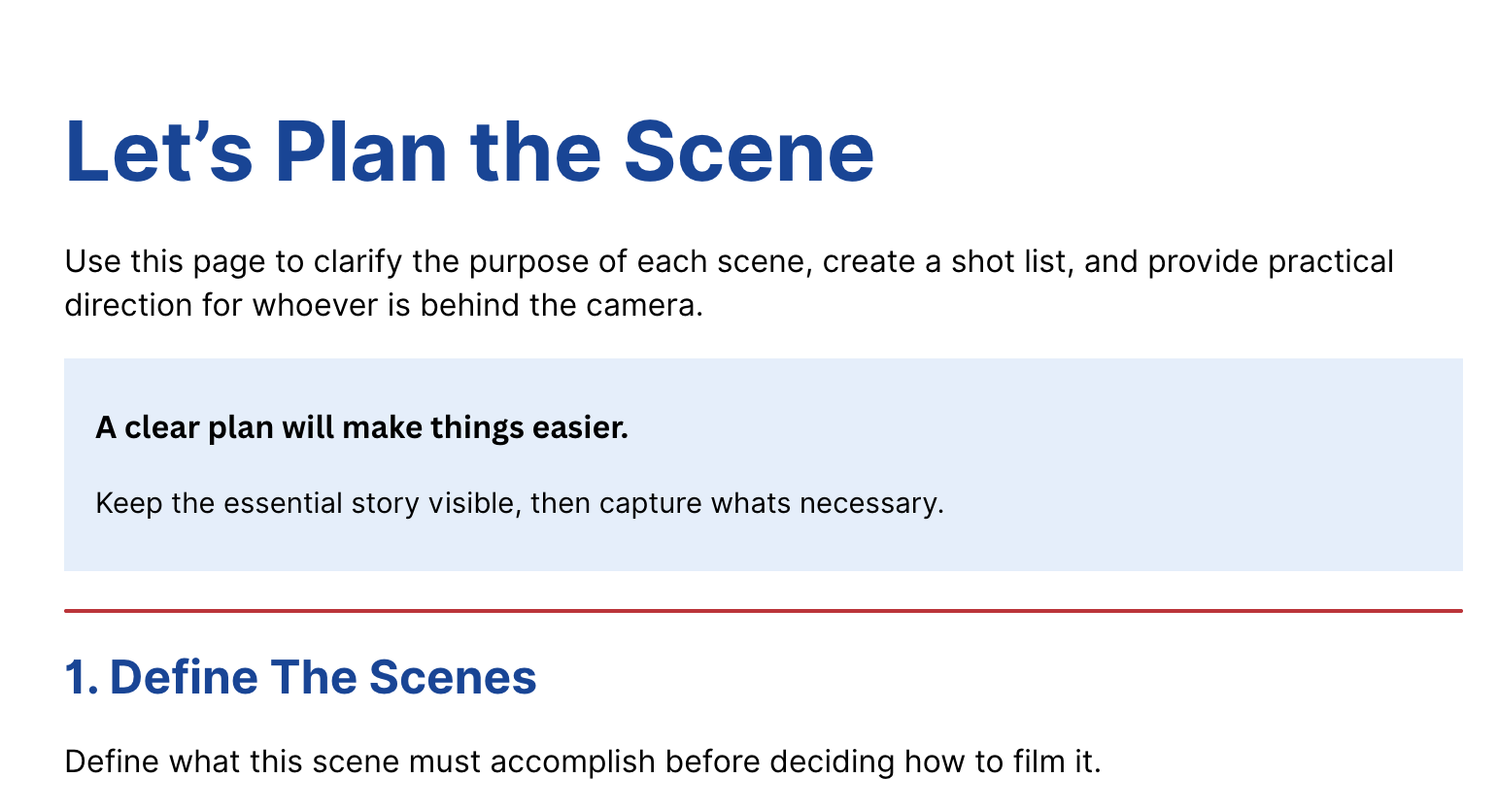Click the word "Plan" in the main title
Screen dimensions: 1498x812
coord(360,152)
